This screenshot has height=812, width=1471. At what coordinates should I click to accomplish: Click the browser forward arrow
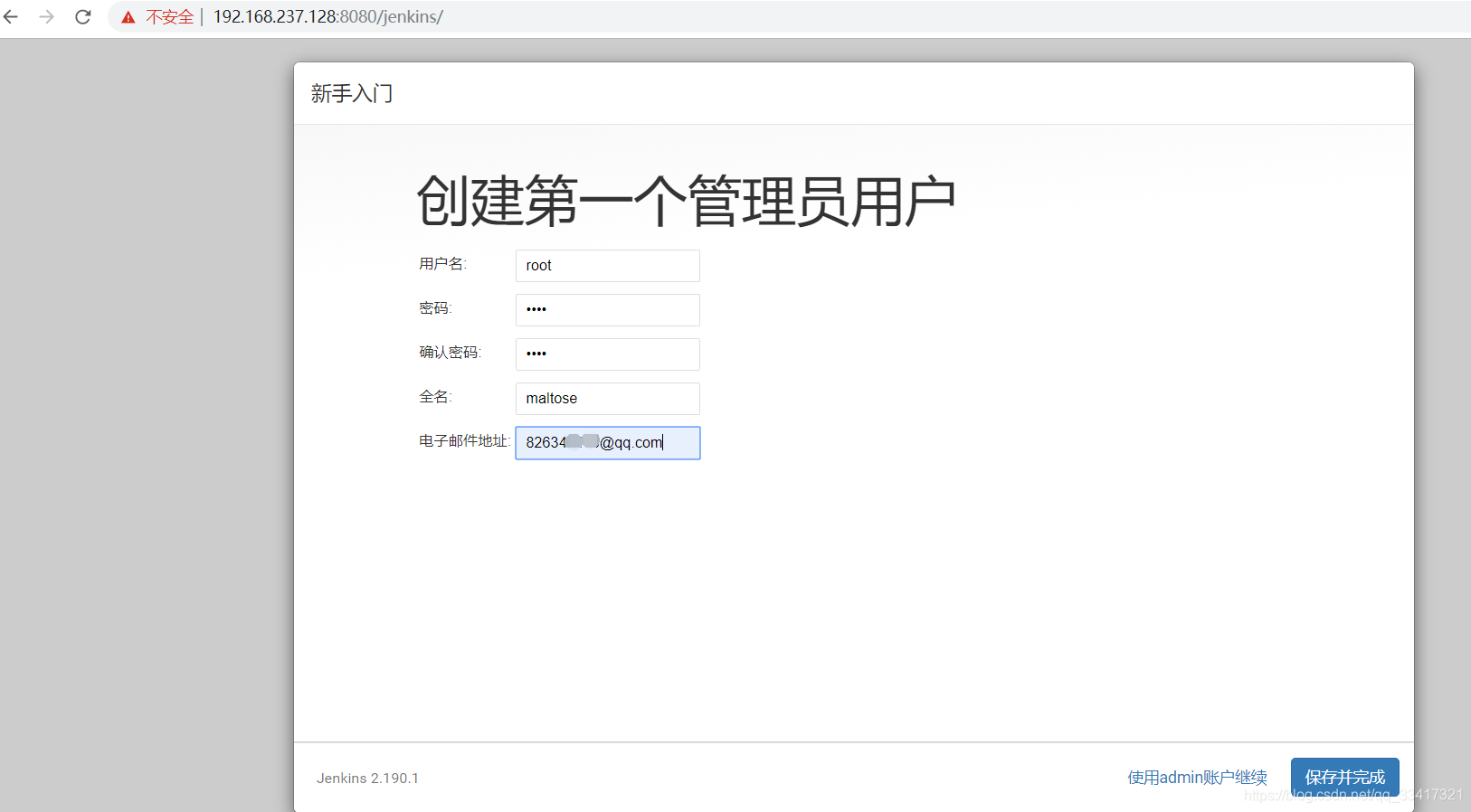[x=47, y=17]
